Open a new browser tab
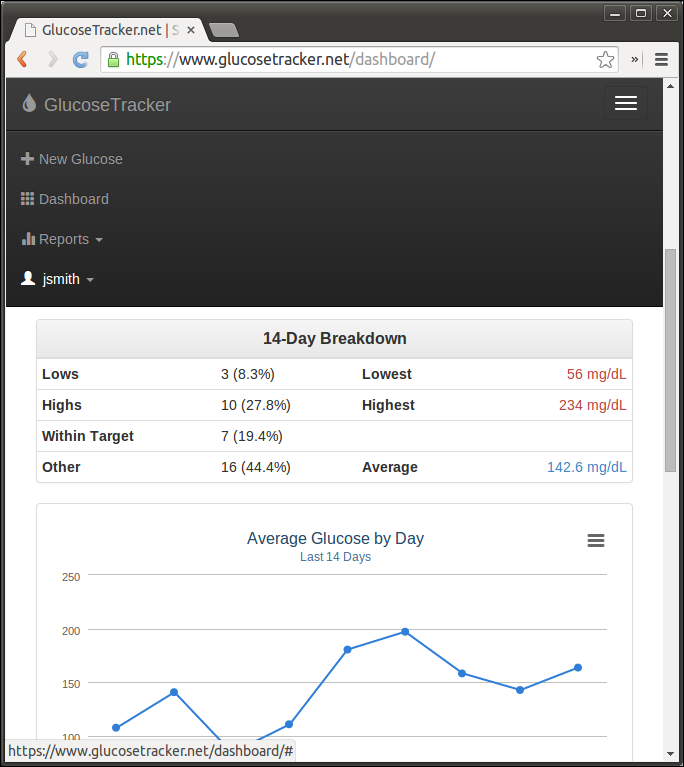 coord(224,30)
